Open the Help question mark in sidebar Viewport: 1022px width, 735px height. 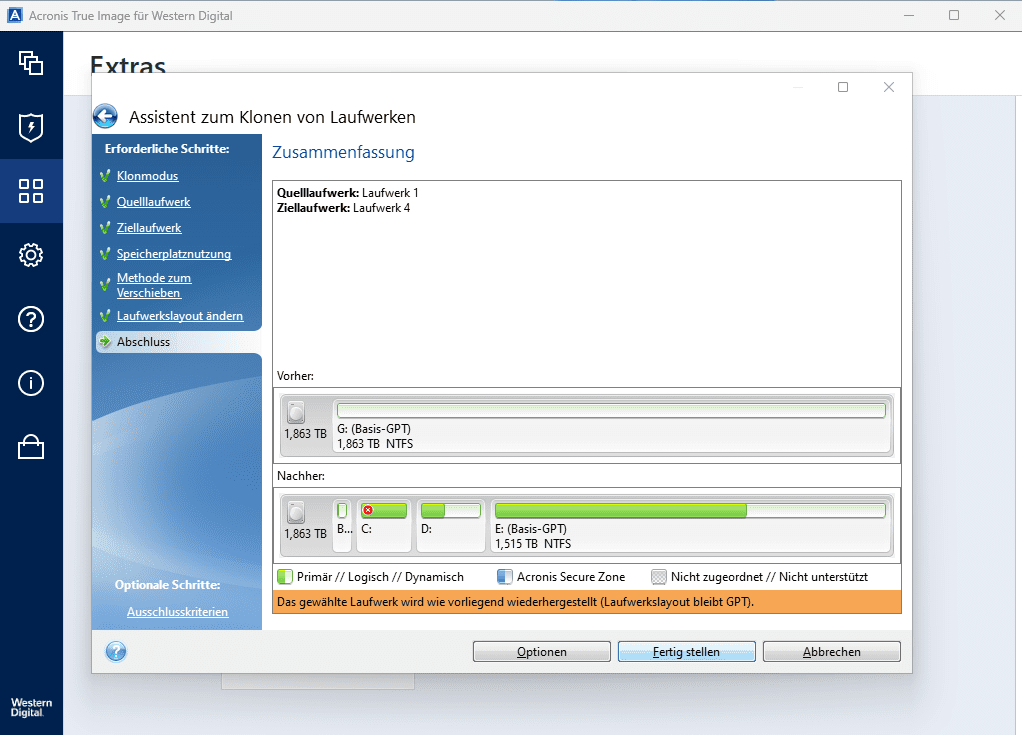pos(31,319)
